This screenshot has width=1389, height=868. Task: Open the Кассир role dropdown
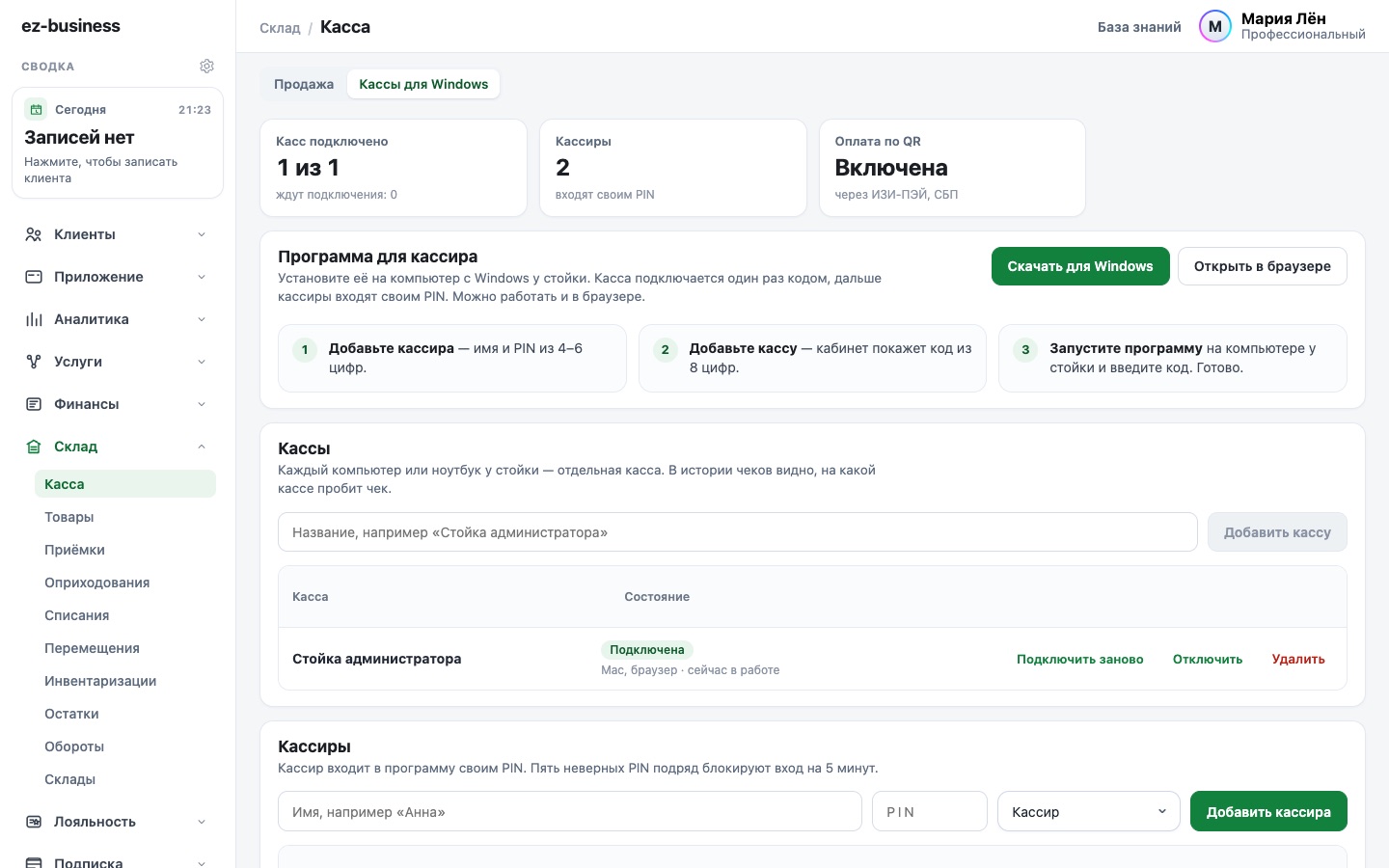tap(1089, 811)
